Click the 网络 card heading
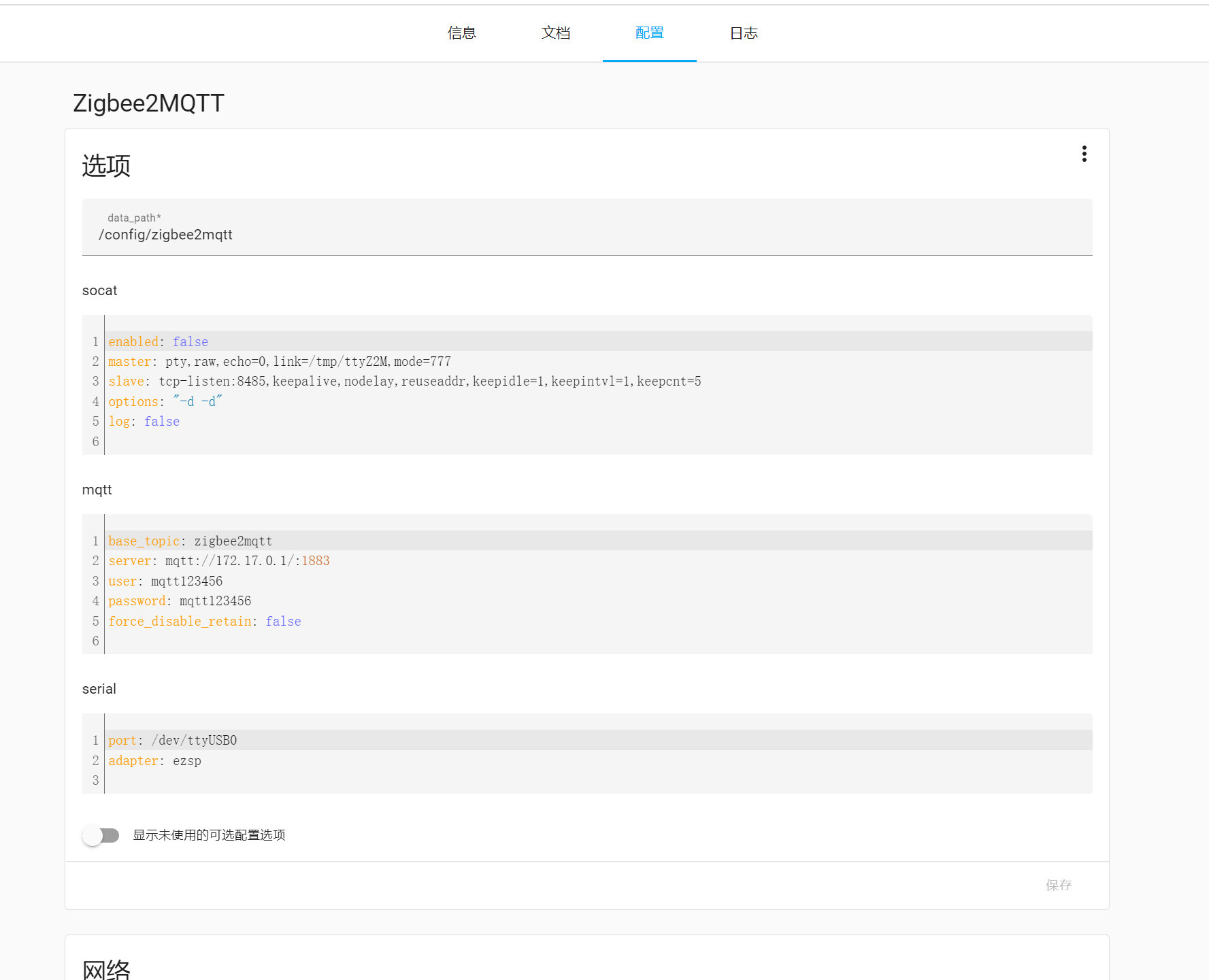Screen dimensions: 1209x980 click(106, 969)
